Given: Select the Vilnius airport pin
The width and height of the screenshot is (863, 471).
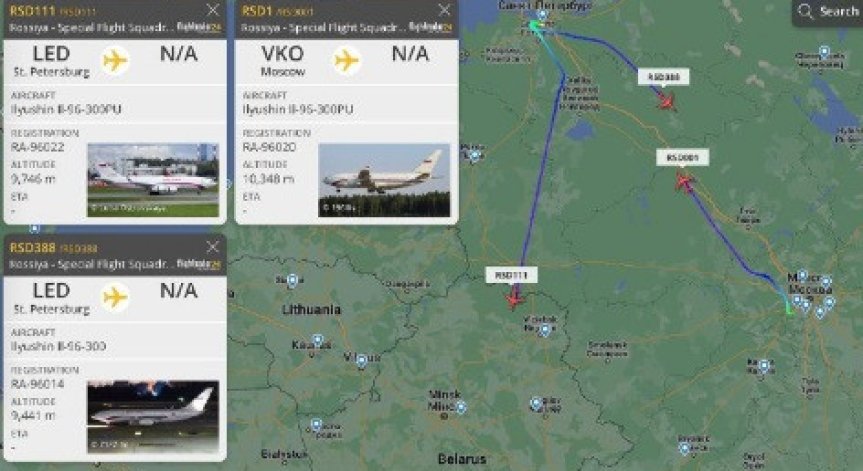Looking at the screenshot, I should [362, 362].
